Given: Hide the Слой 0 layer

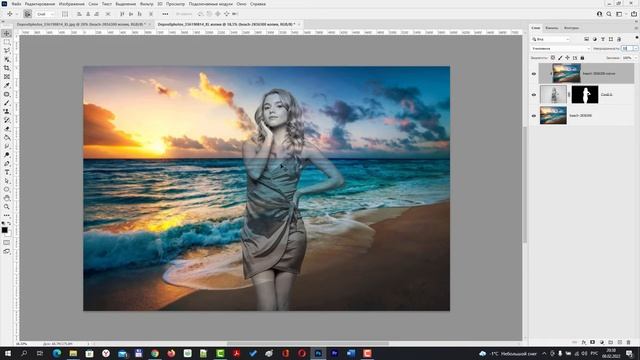Looking at the screenshot, I should [534, 95].
